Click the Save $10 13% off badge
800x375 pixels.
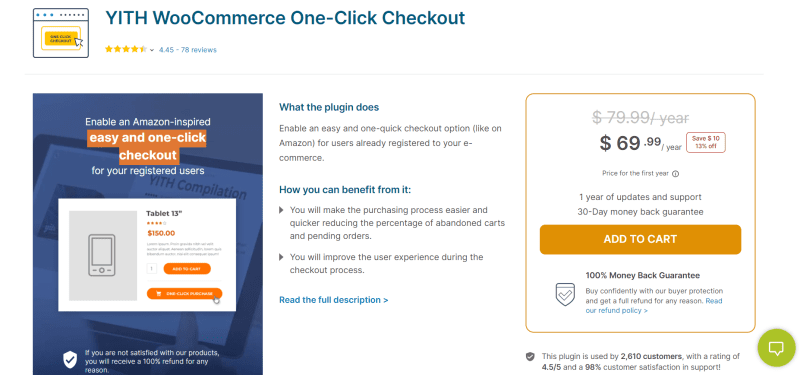pyautogui.click(x=706, y=142)
